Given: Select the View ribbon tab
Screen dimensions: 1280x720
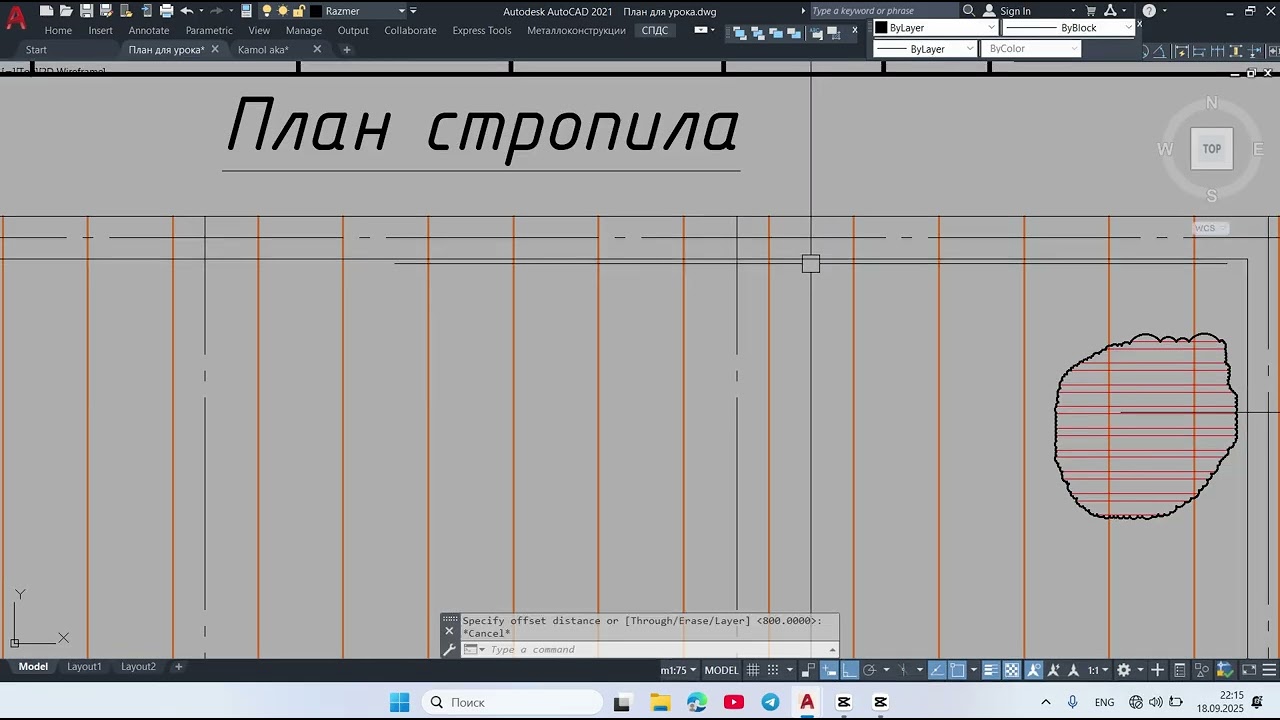Looking at the screenshot, I should (x=259, y=30).
